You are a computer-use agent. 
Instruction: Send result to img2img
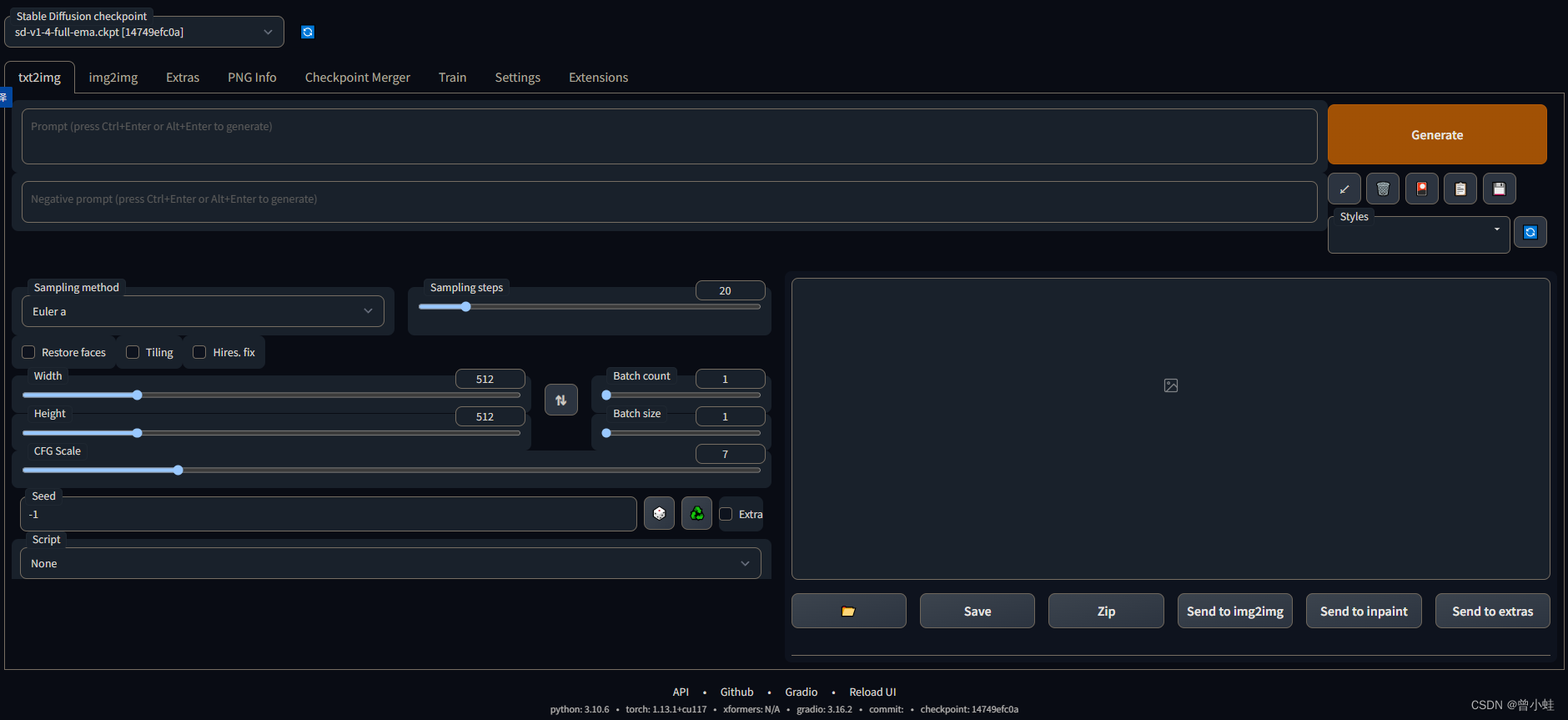[x=1235, y=611]
